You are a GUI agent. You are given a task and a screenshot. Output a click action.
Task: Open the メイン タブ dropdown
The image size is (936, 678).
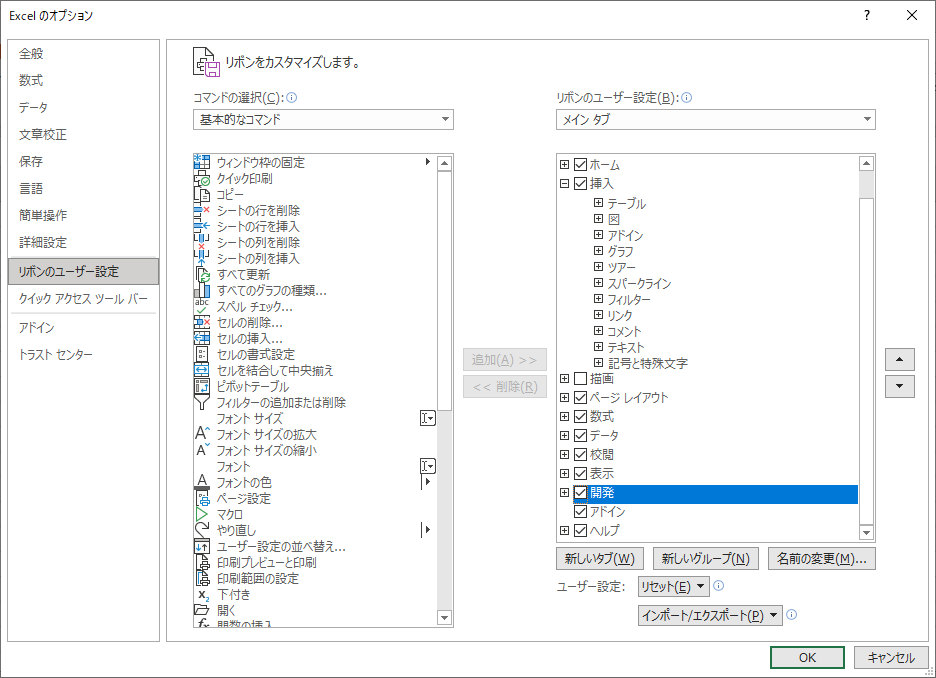[715, 119]
